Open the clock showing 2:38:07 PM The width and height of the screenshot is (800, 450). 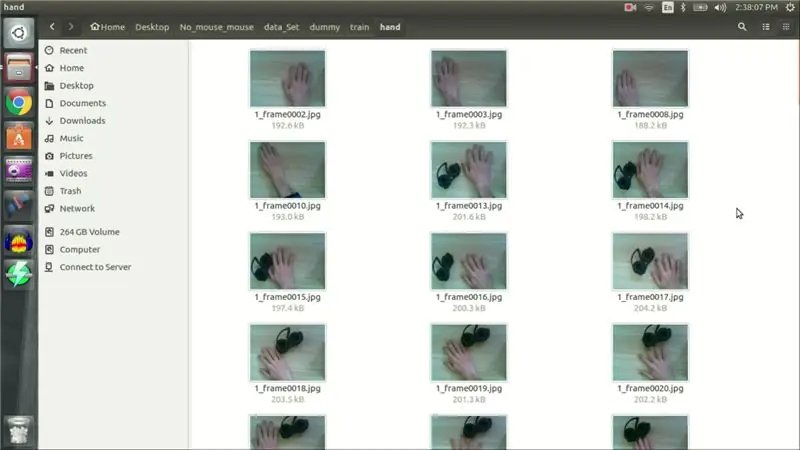click(x=756, y=7)
